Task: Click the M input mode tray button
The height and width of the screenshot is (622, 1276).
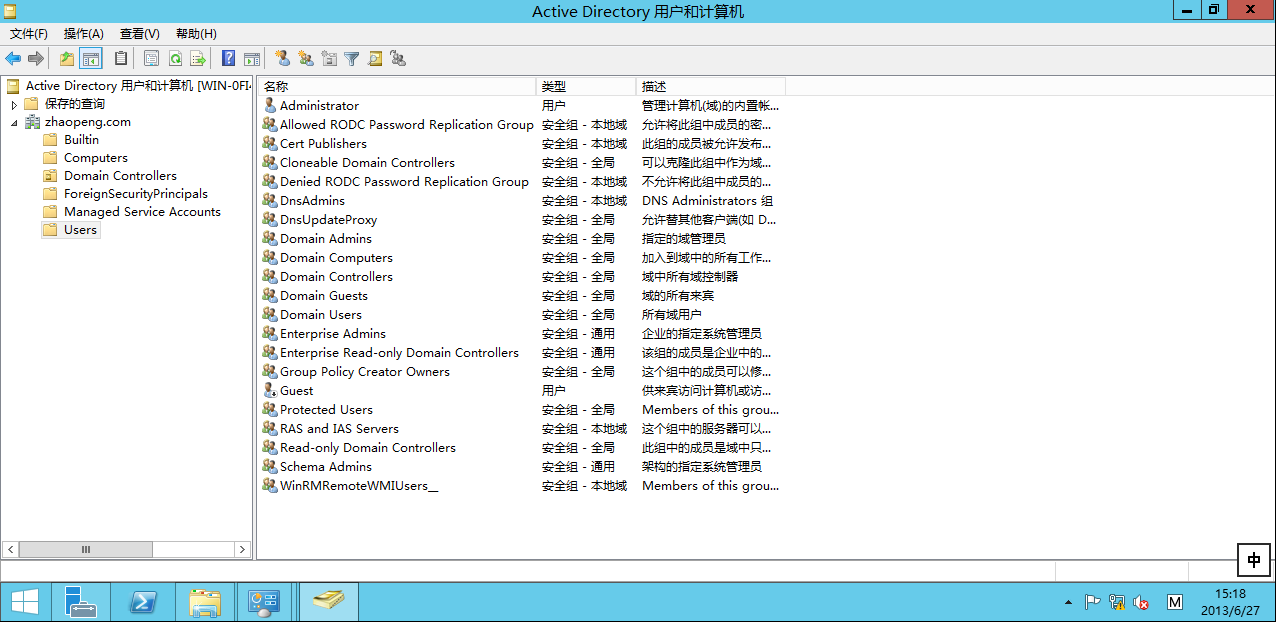Action: tap(1175, 602)
